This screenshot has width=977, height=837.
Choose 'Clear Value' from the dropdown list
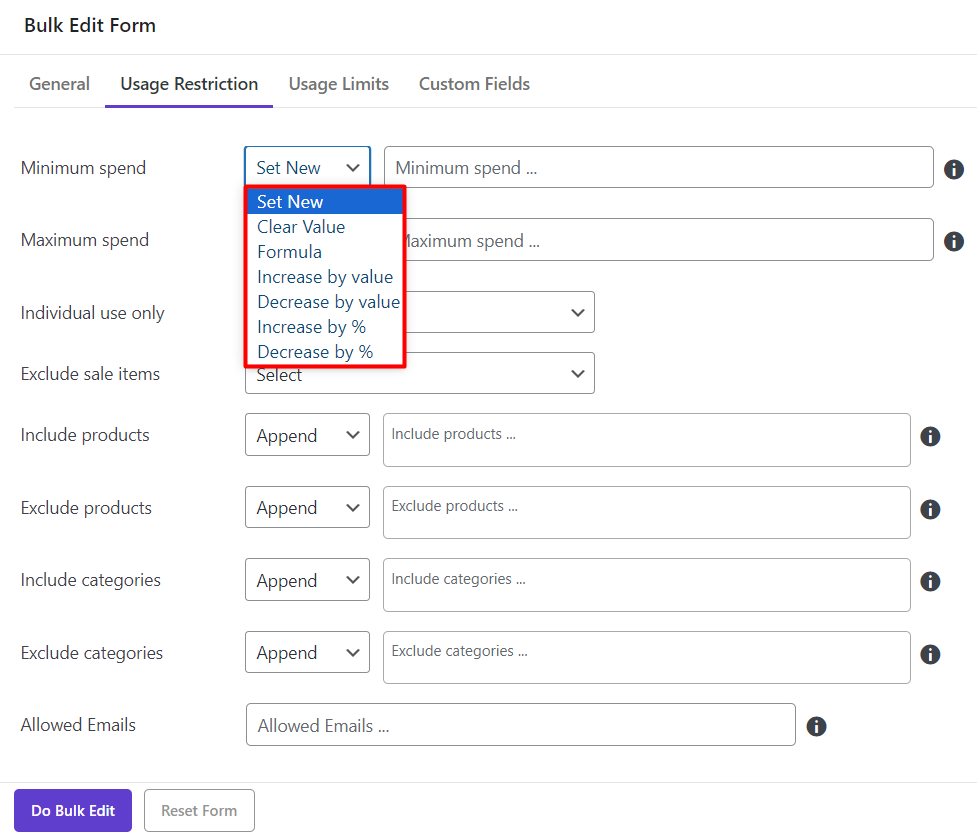click(301, 227)
